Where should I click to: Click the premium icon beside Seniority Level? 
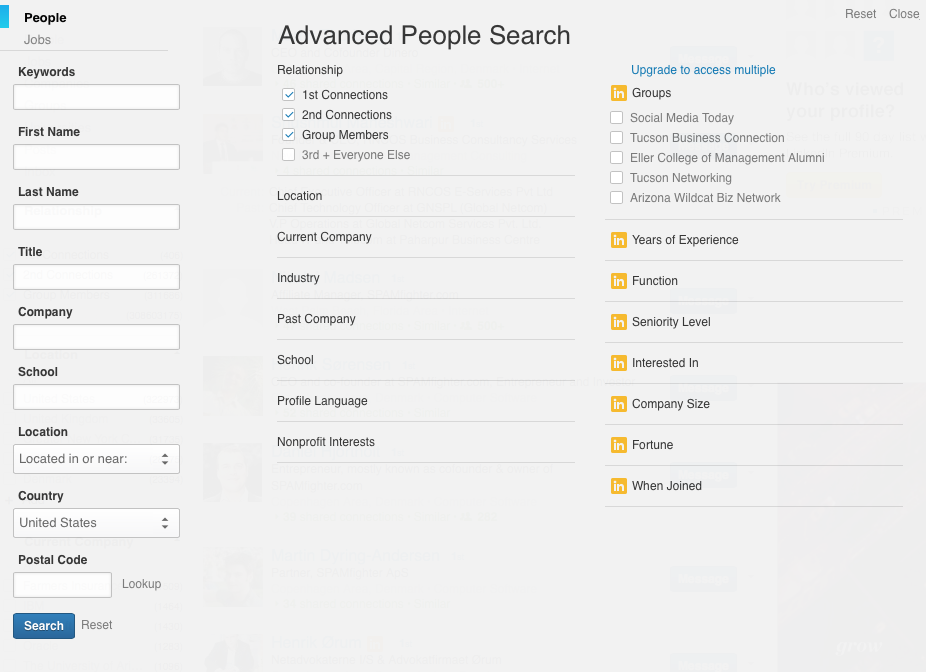pos(618,322)
